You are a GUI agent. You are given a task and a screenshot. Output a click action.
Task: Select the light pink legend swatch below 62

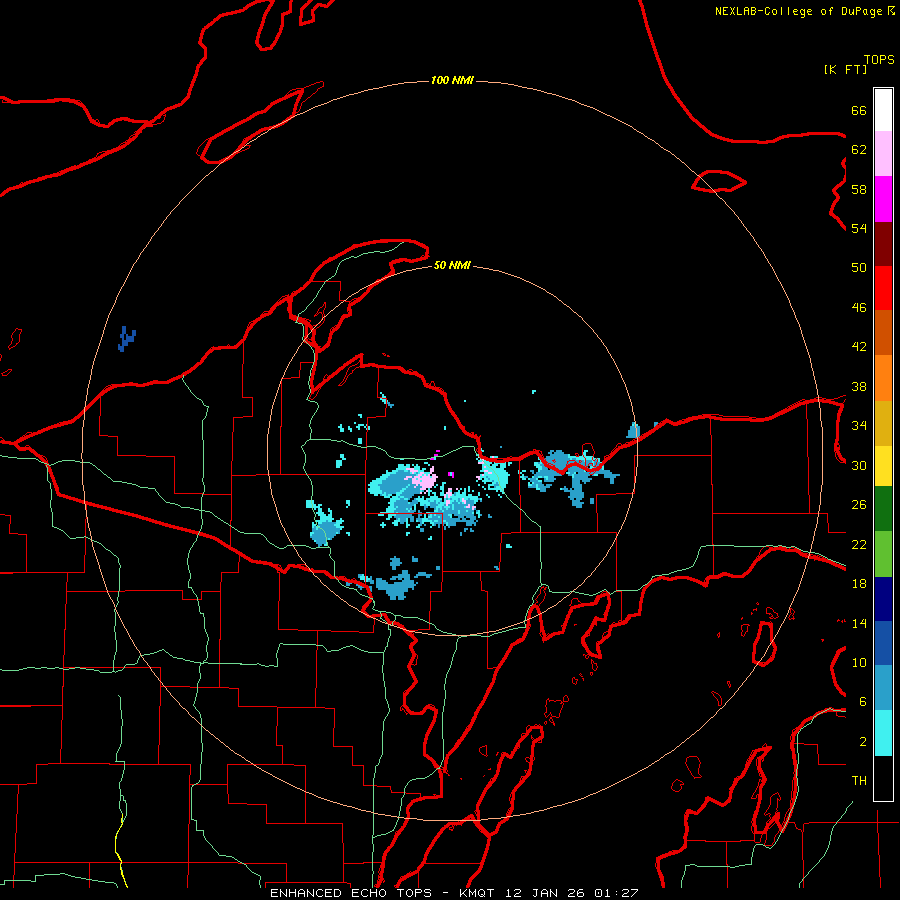[x=883, y=153]
